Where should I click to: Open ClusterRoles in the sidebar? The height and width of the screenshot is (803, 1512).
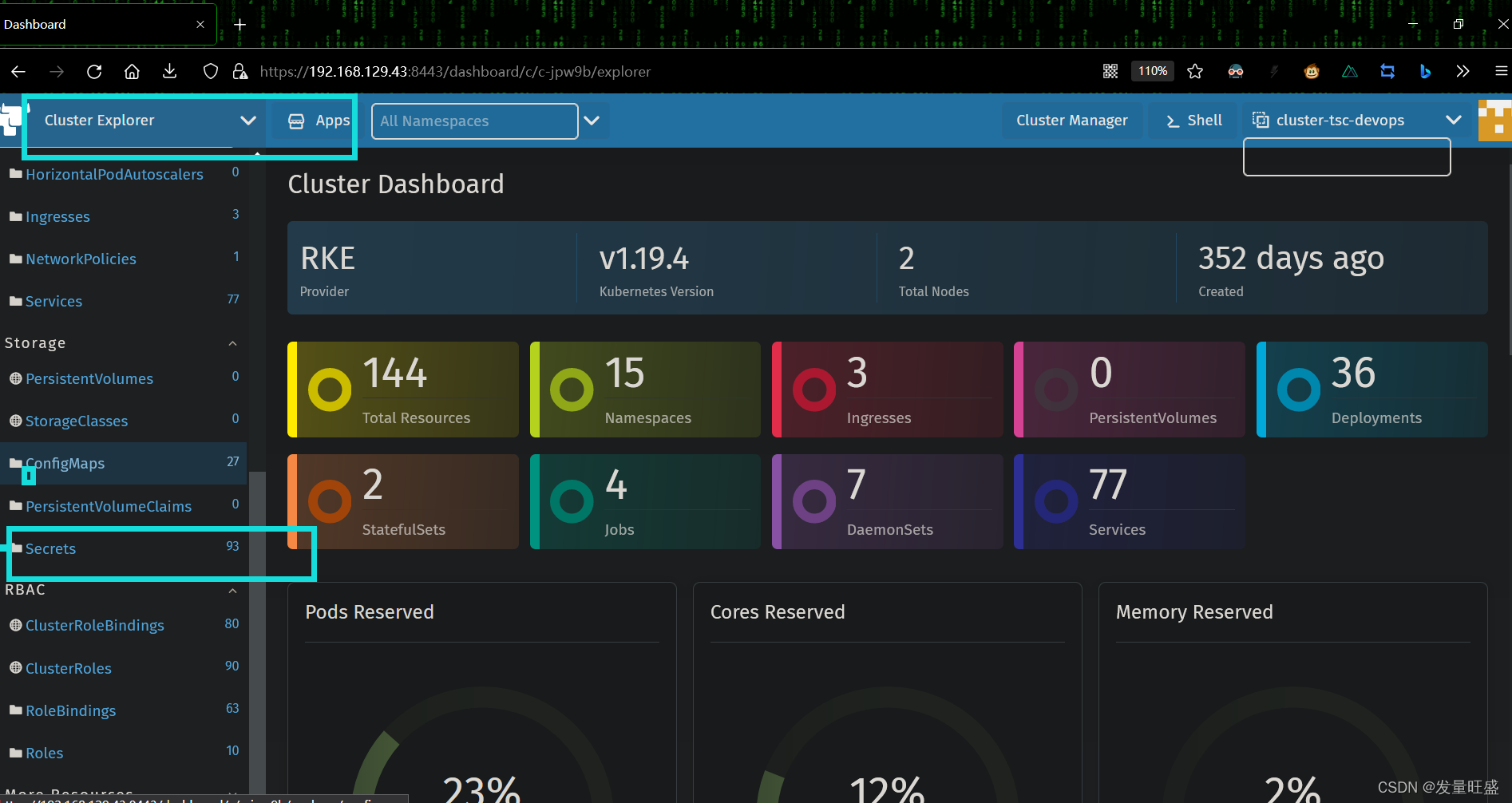(x=69, y=668)
